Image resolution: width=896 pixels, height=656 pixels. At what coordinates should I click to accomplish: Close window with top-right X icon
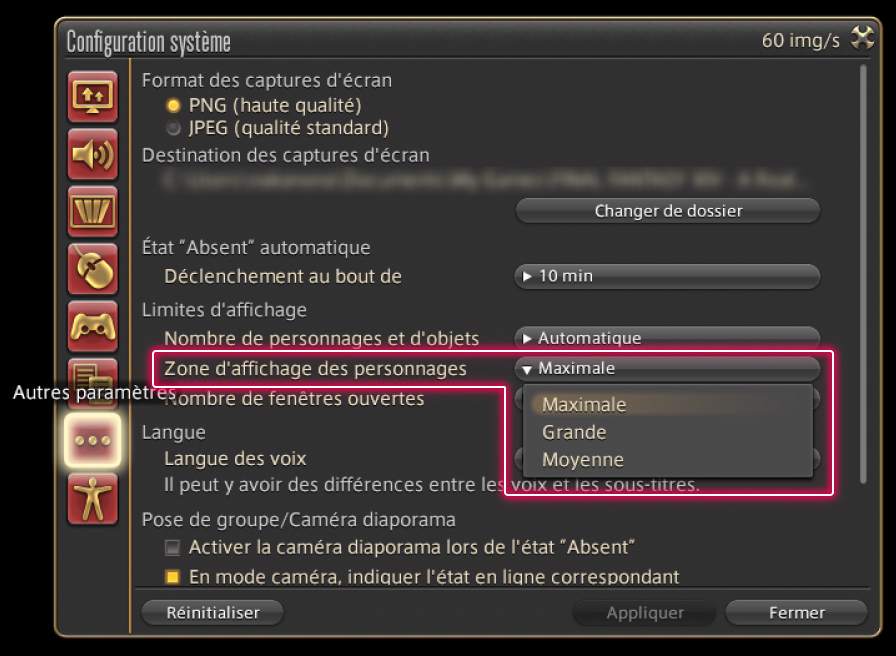coord(861,39)
